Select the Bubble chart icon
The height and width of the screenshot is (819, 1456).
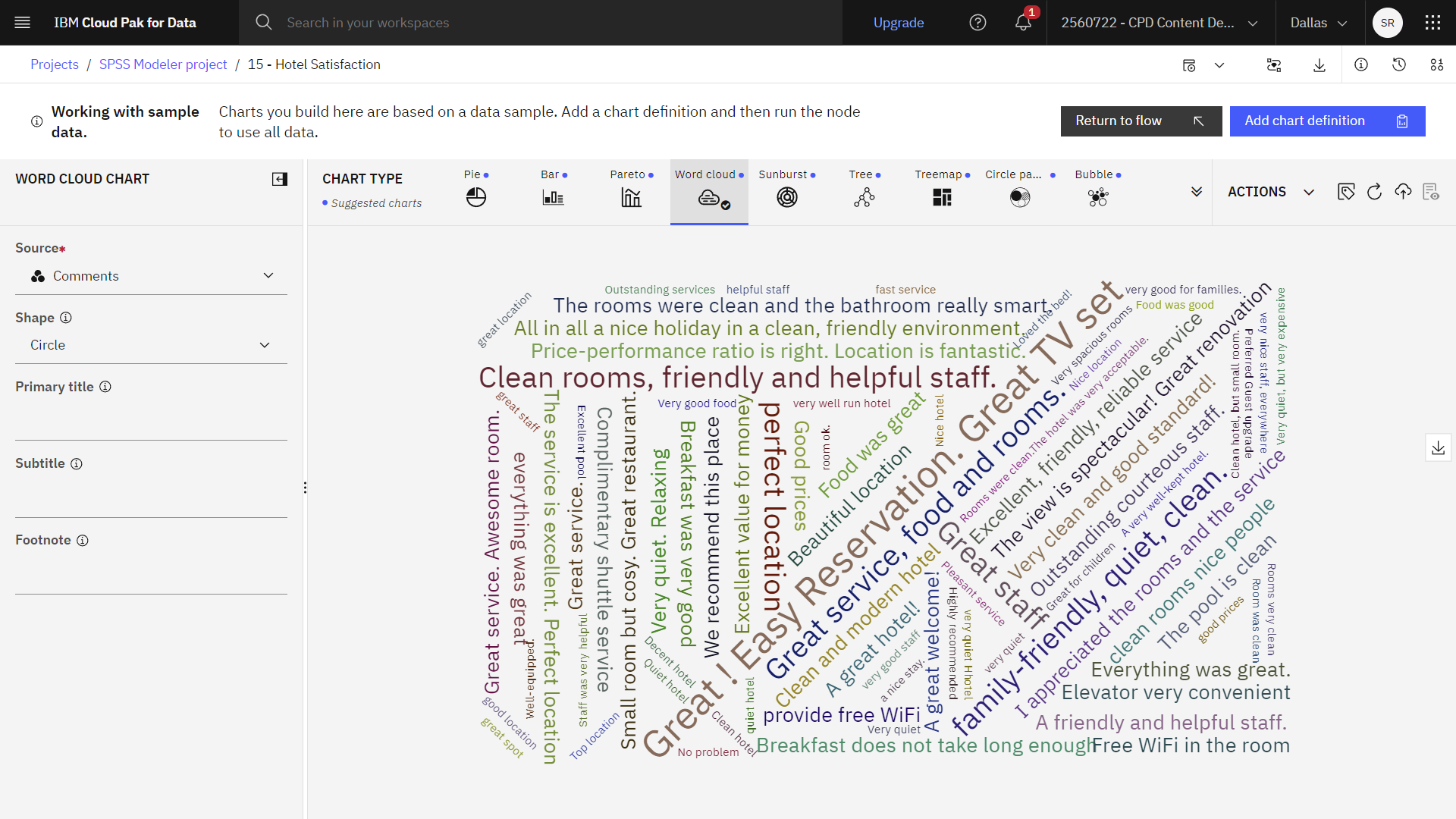1098,198
